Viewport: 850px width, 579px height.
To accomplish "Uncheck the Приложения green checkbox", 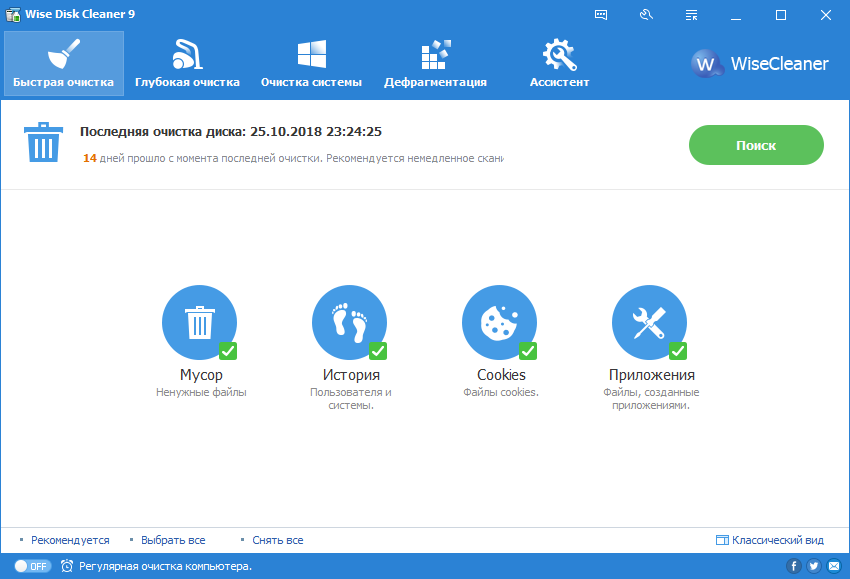I will coord(678,351).
